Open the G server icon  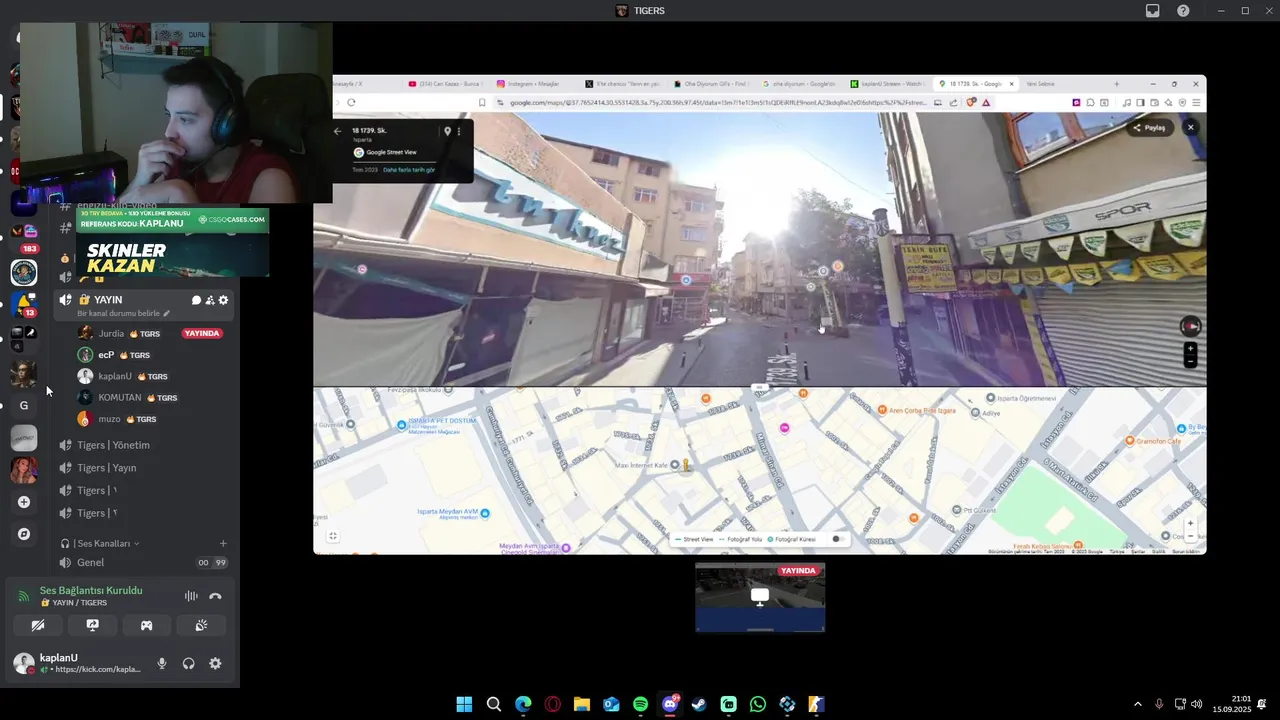click(24, 405)
